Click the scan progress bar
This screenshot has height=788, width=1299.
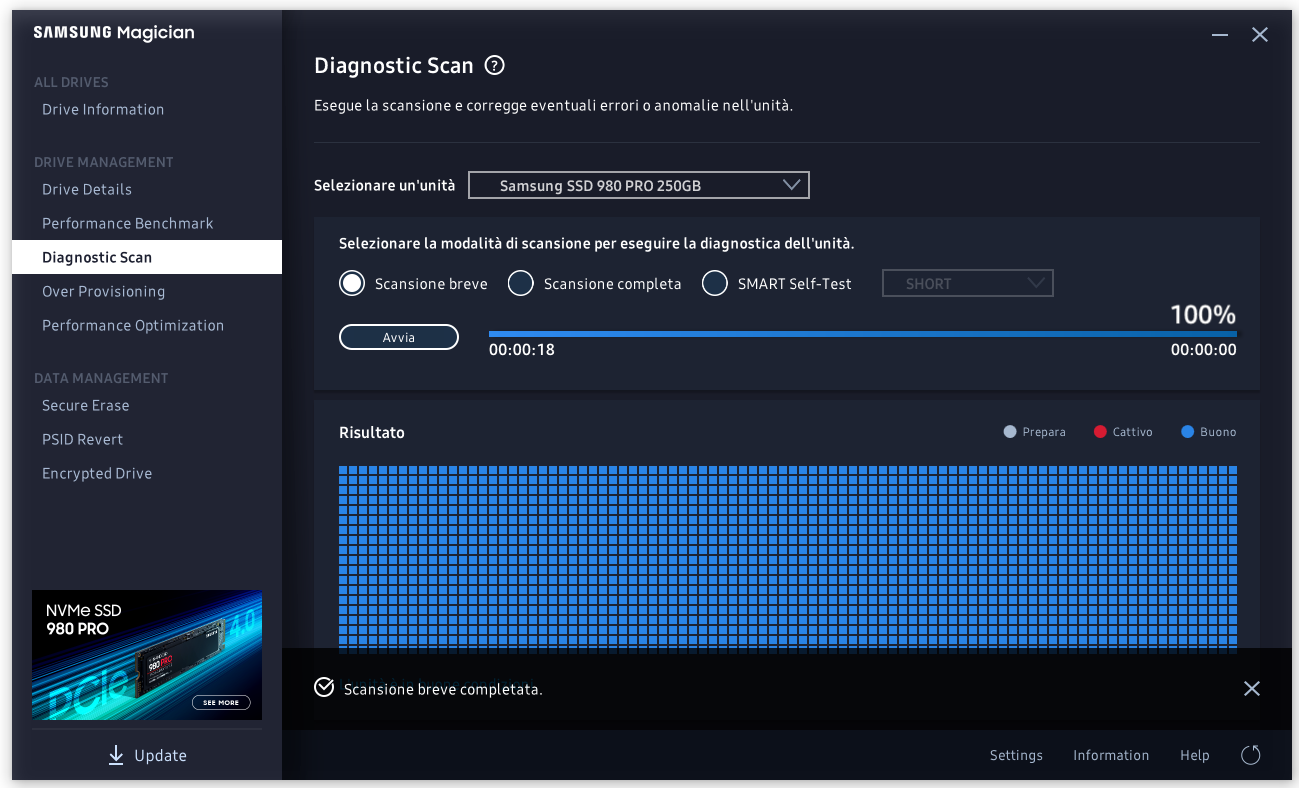[862, 334]
